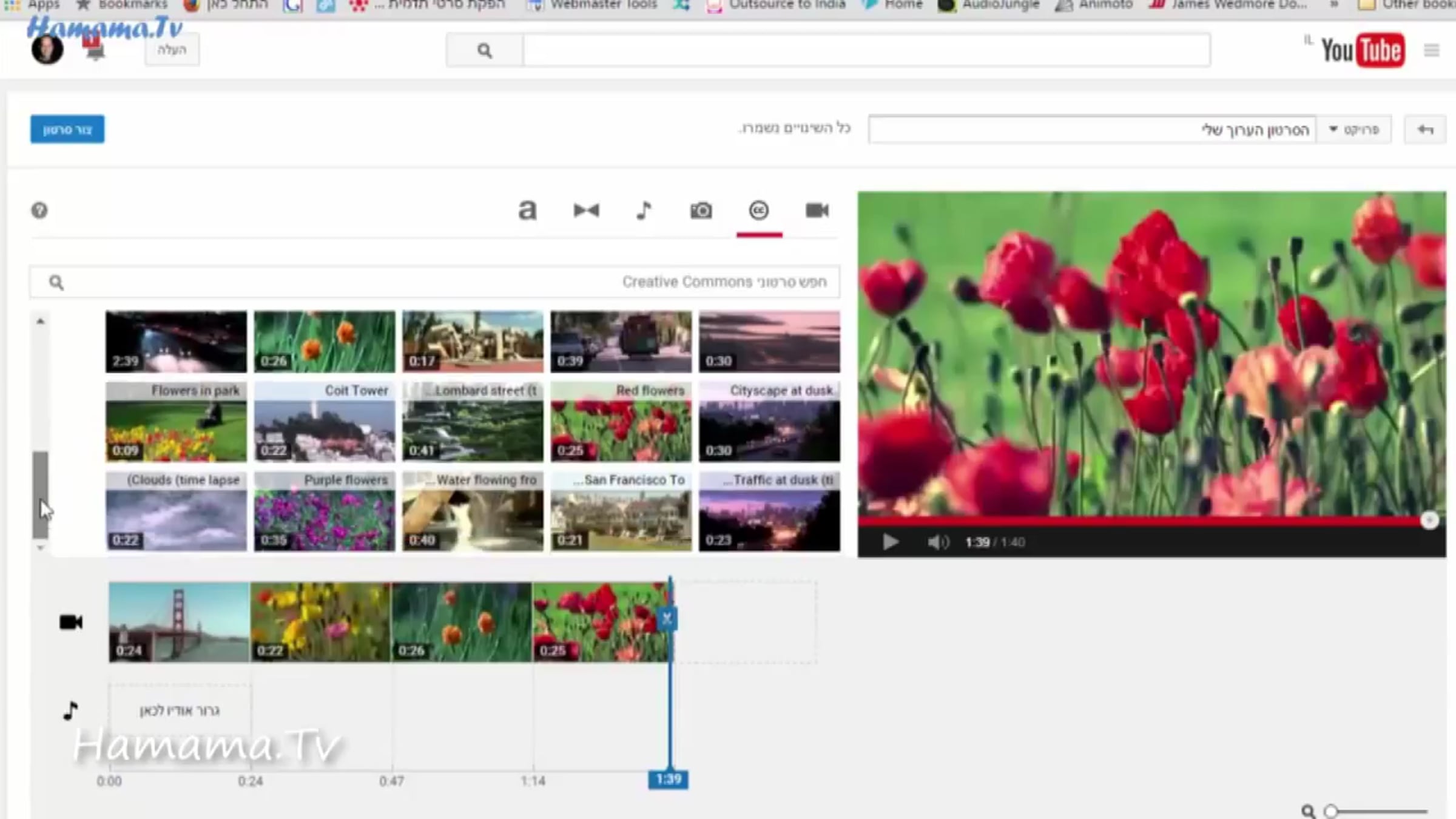The width and height of the screenshot is (1456, 819).
Task: Open the notifications bell icon
Action: [x=94, y=50]
